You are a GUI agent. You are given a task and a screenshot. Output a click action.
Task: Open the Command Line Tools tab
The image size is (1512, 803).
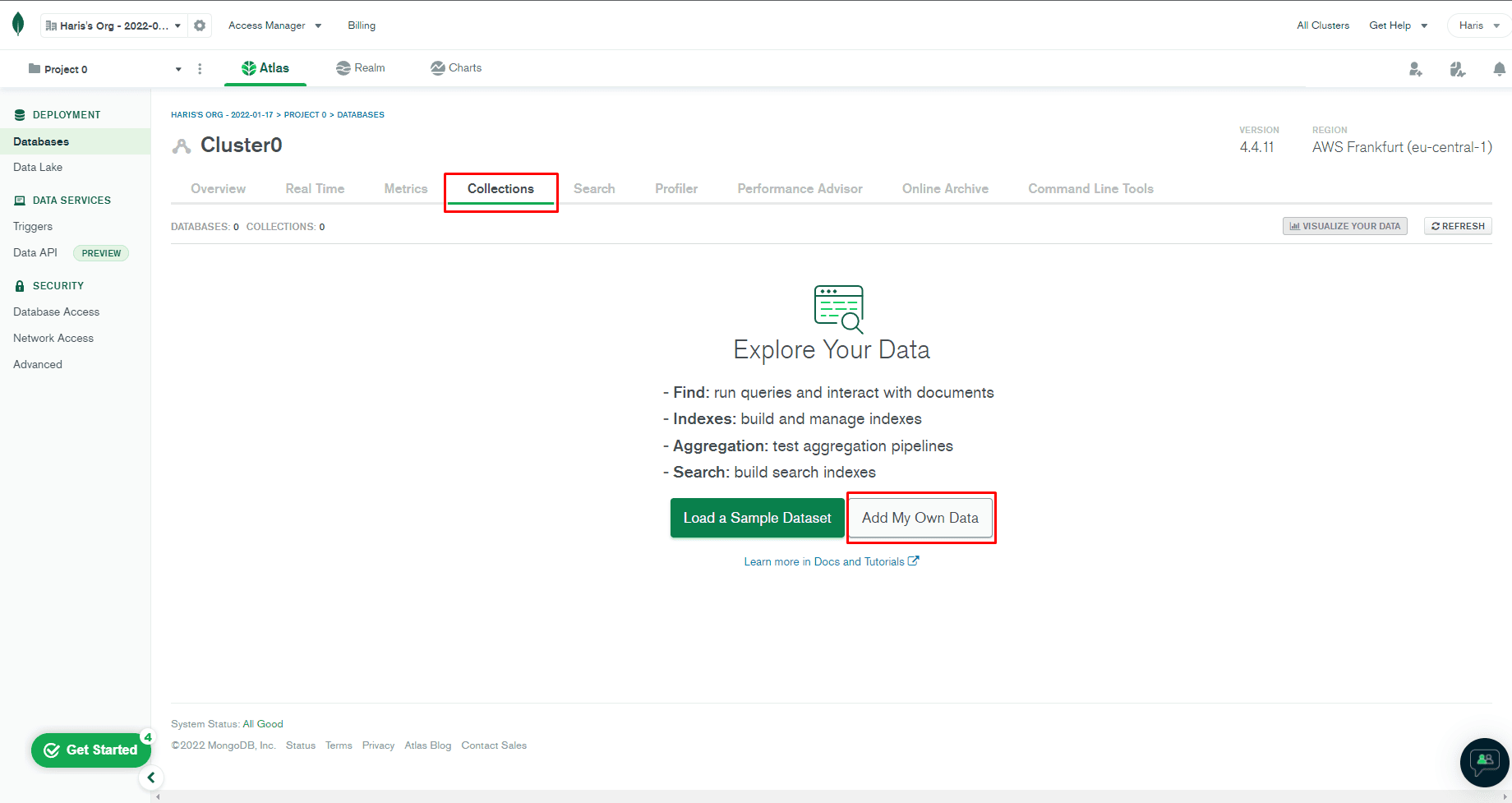tap(1090, 189)
